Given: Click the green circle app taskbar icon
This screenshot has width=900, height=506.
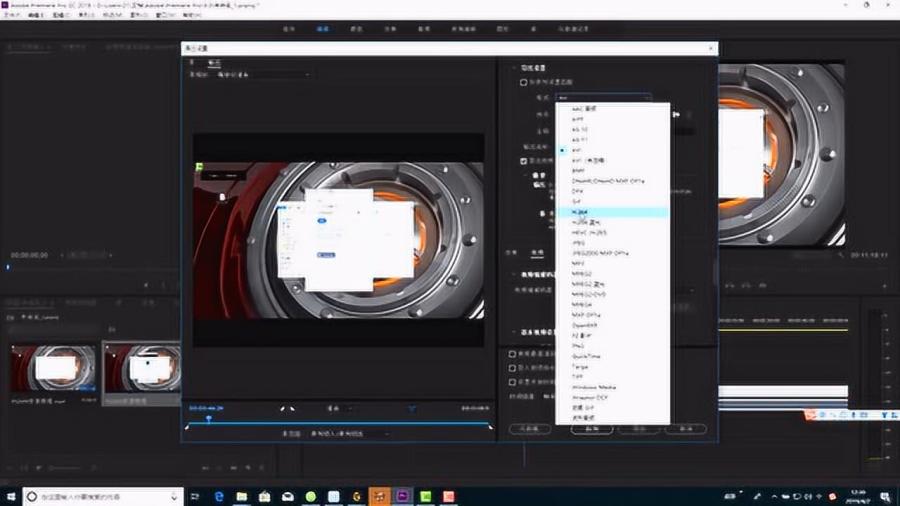Looking at the screenshot, I should (x=311, y=496).
